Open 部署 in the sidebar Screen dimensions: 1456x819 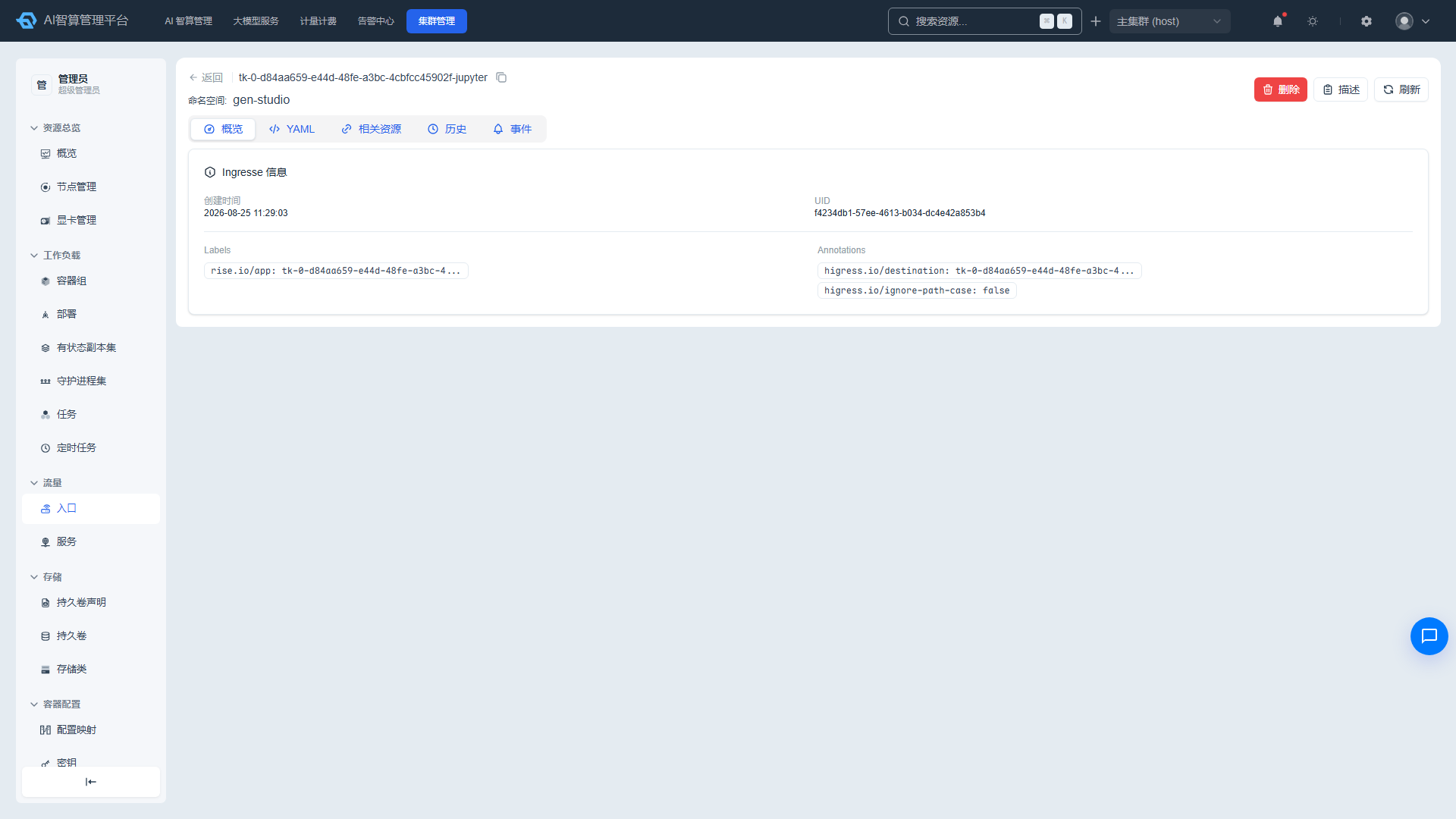(91, 314)
